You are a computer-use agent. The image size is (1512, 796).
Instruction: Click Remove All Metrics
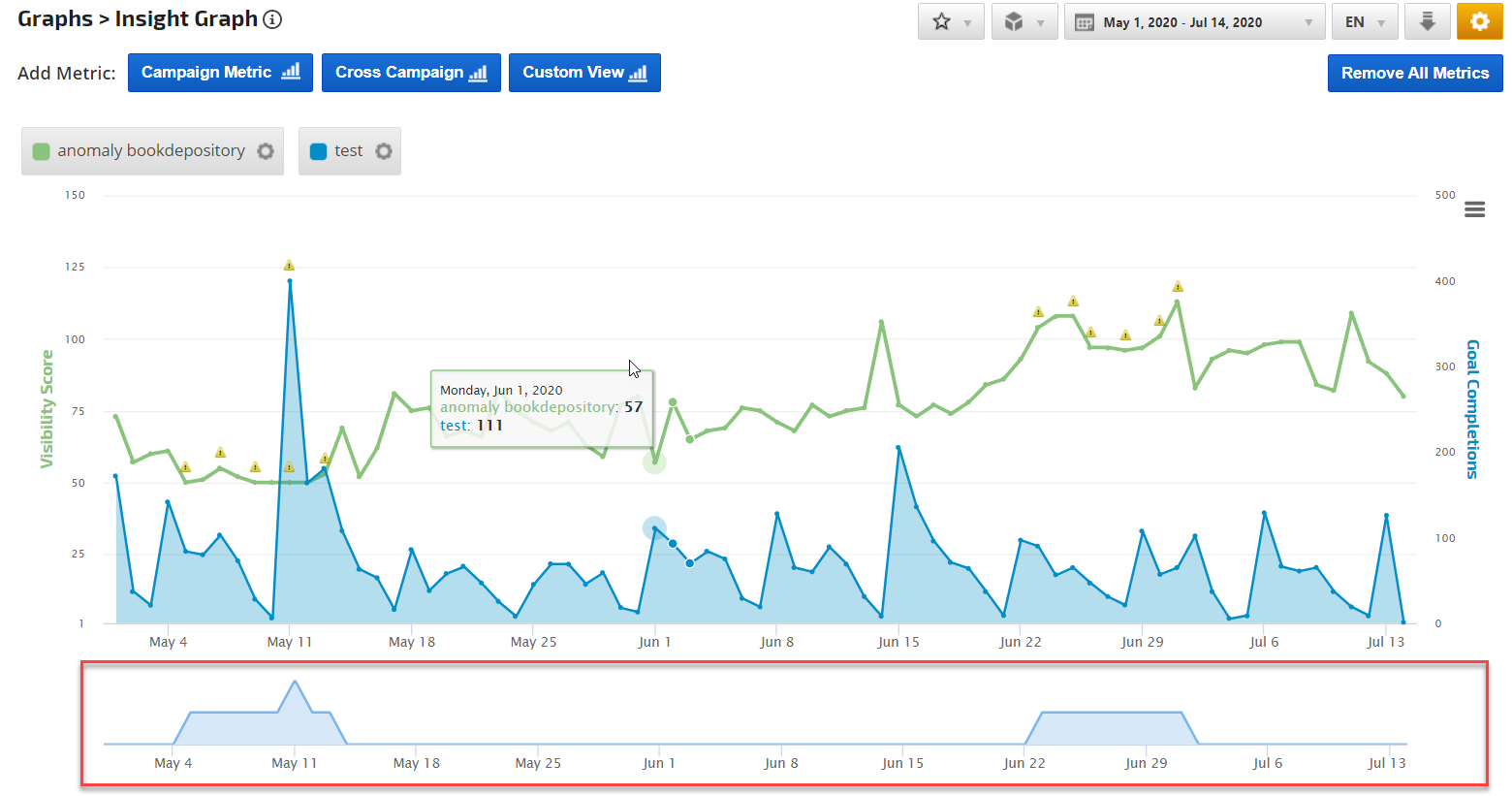tap(1414, 73)
